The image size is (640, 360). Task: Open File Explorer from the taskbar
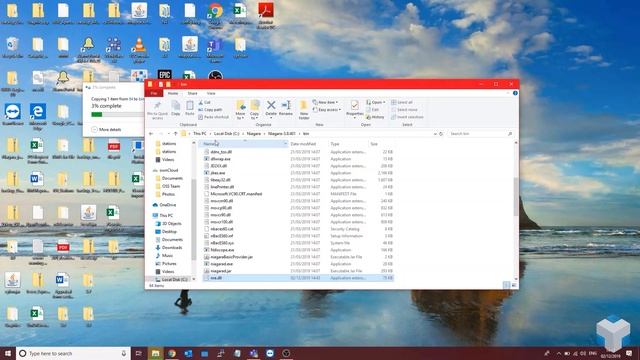(x=156, y=353)
